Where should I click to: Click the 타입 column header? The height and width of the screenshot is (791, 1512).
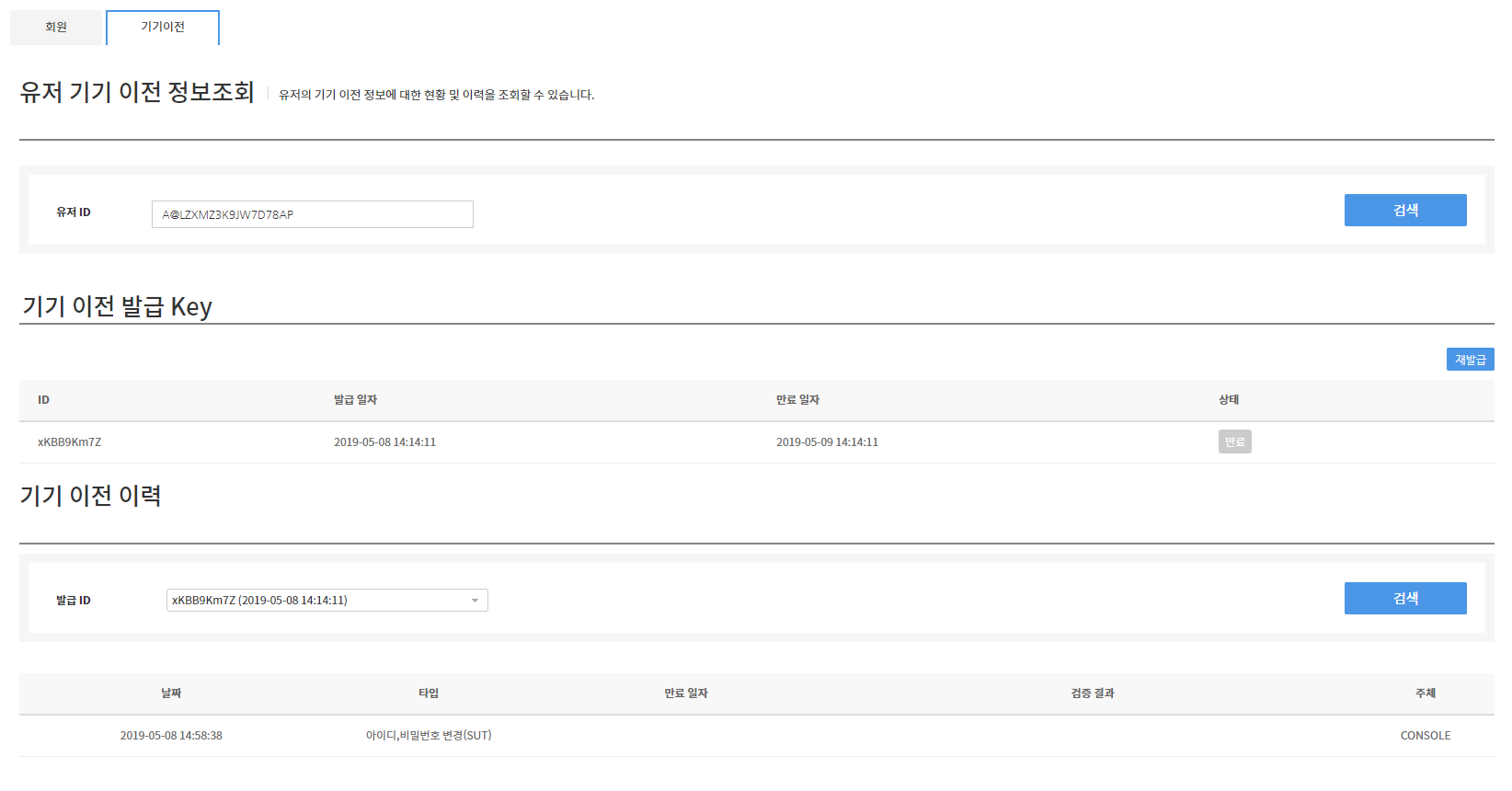[429, 694]
